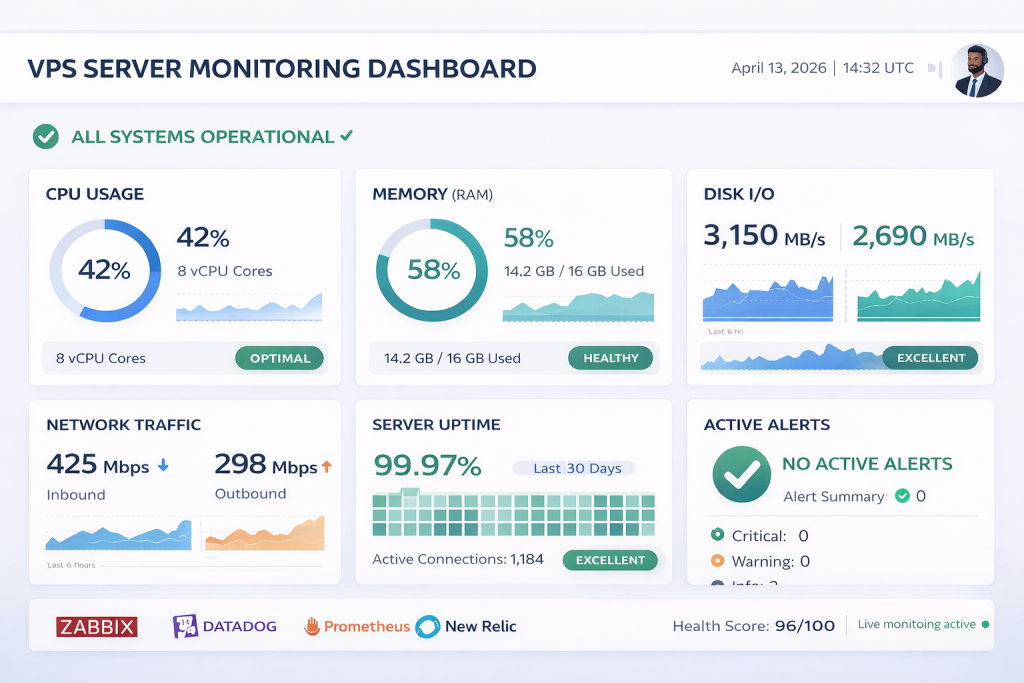Image resolution: width=1024 pixels, height=683 pixels.
Task: Click the SERVER UPTIME heading
Action: pos(436,424)
